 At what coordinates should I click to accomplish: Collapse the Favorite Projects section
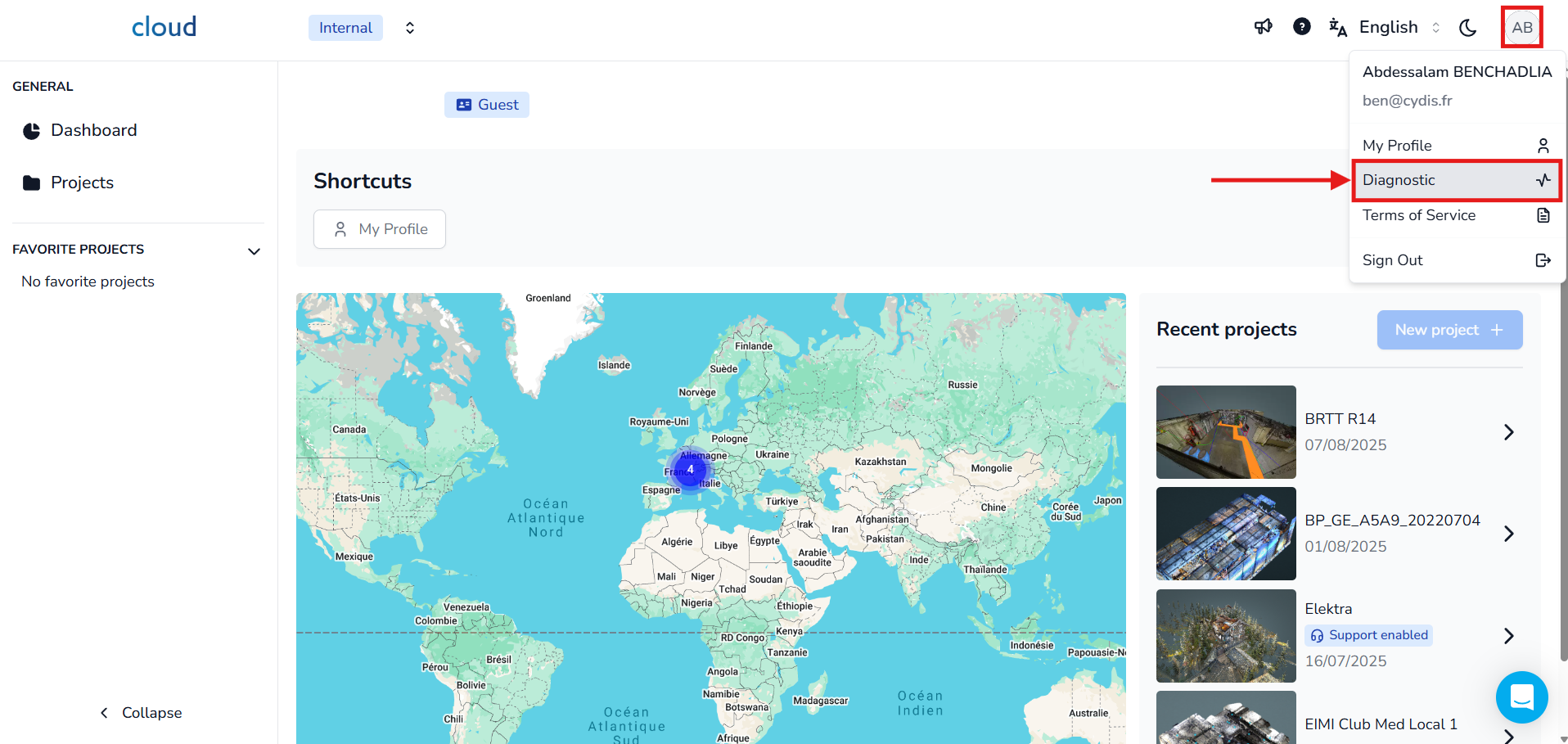coord(254,251)
